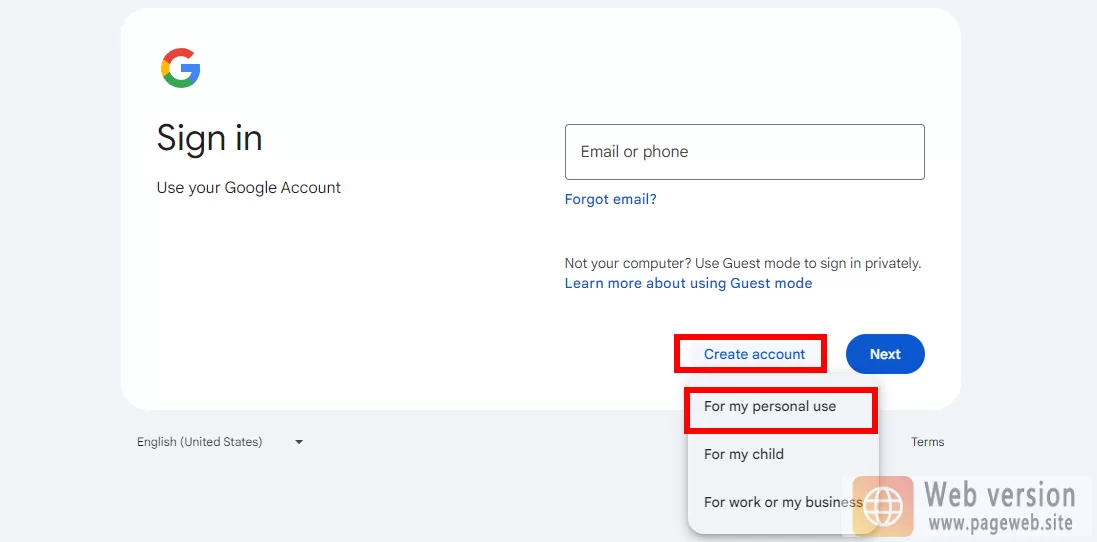Focus the Email or phone field

[x=744, y=152]
